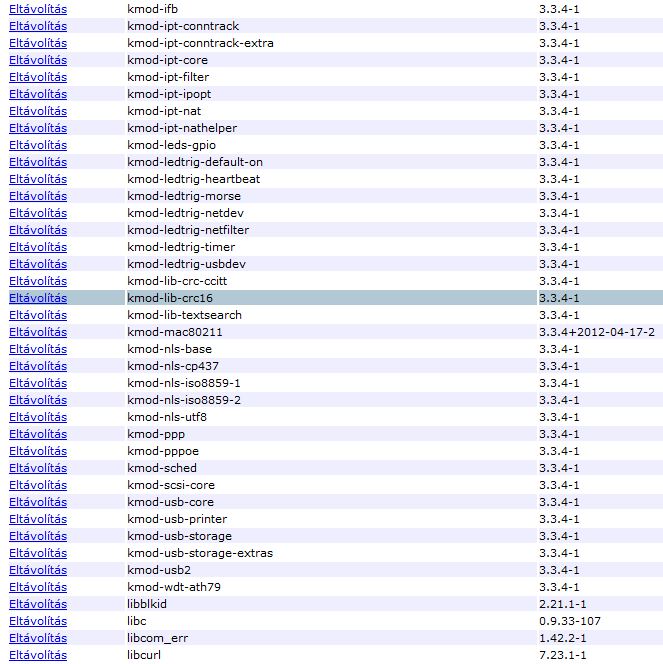Select version 1.42.2-1 cell
This screenshot has height=664, width=663.
[x=563, y=638]
